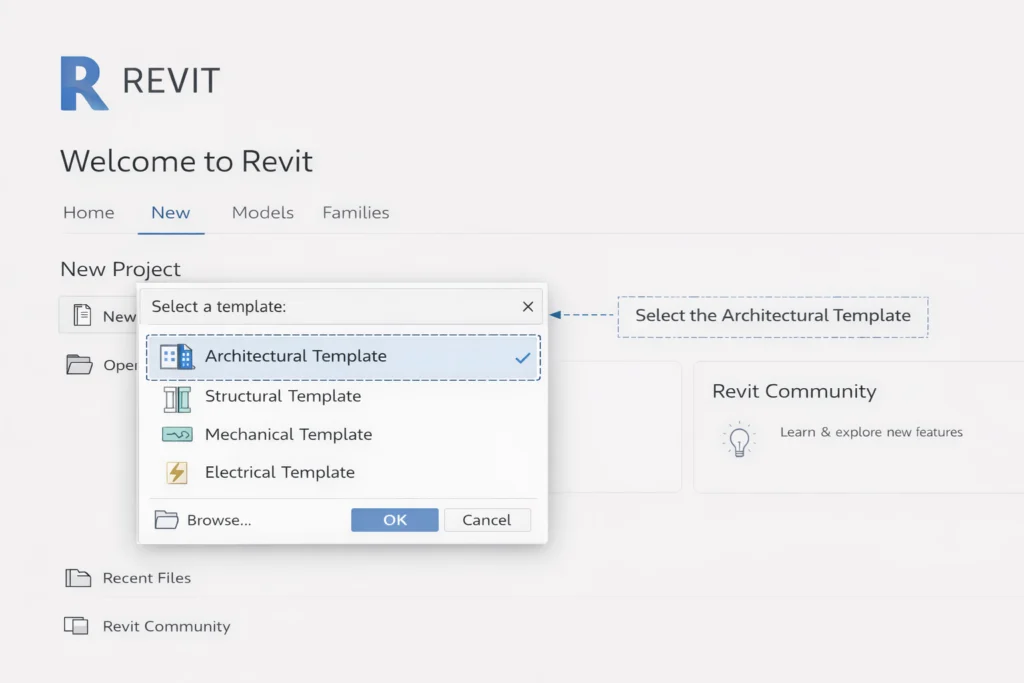
Task: Click the Open folder icon
Action: 79,364
